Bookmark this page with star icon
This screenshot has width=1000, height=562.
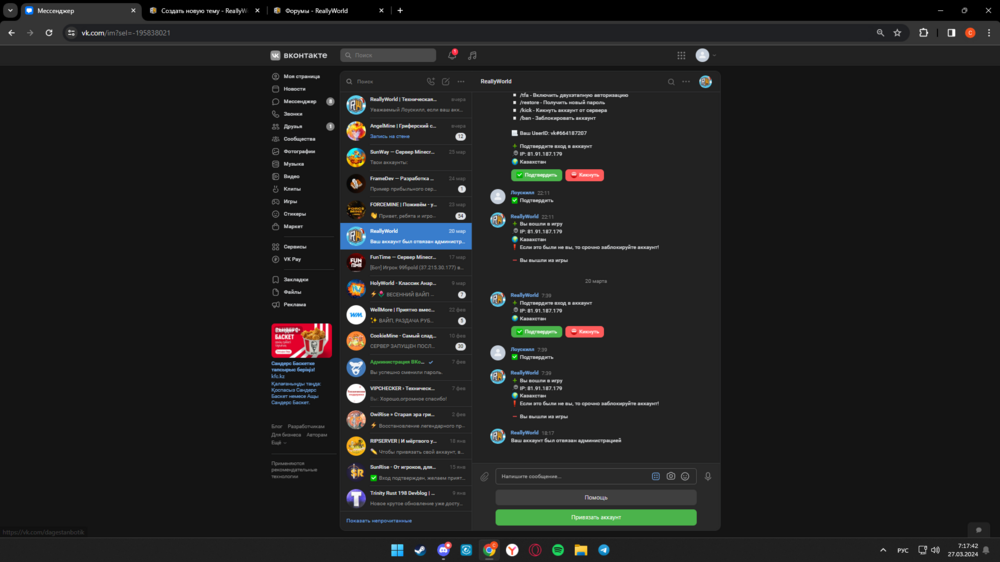tap(897, 33)
